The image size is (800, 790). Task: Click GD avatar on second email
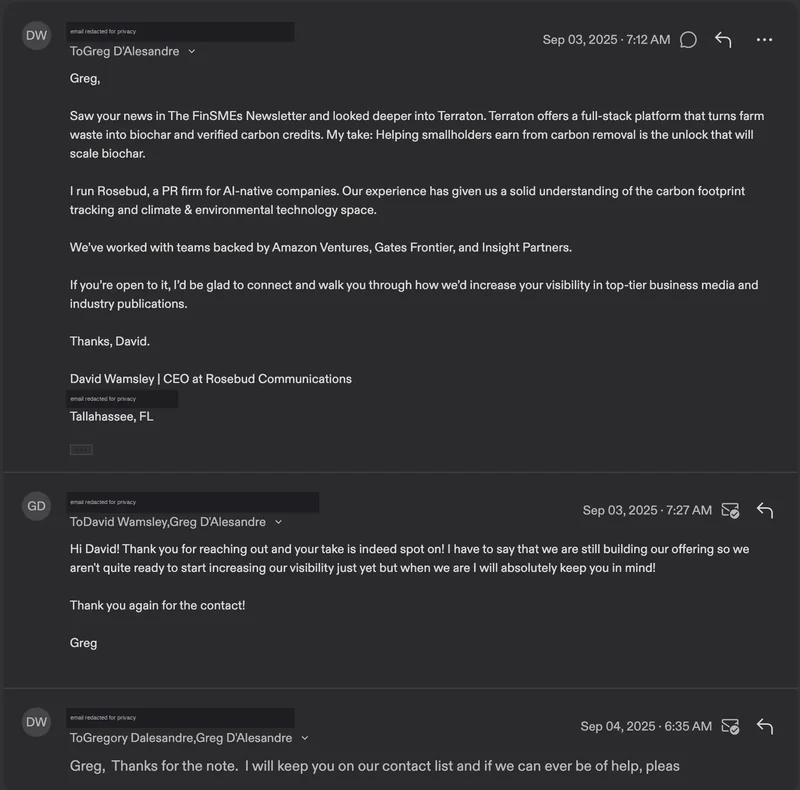click(x=36, y=506)
